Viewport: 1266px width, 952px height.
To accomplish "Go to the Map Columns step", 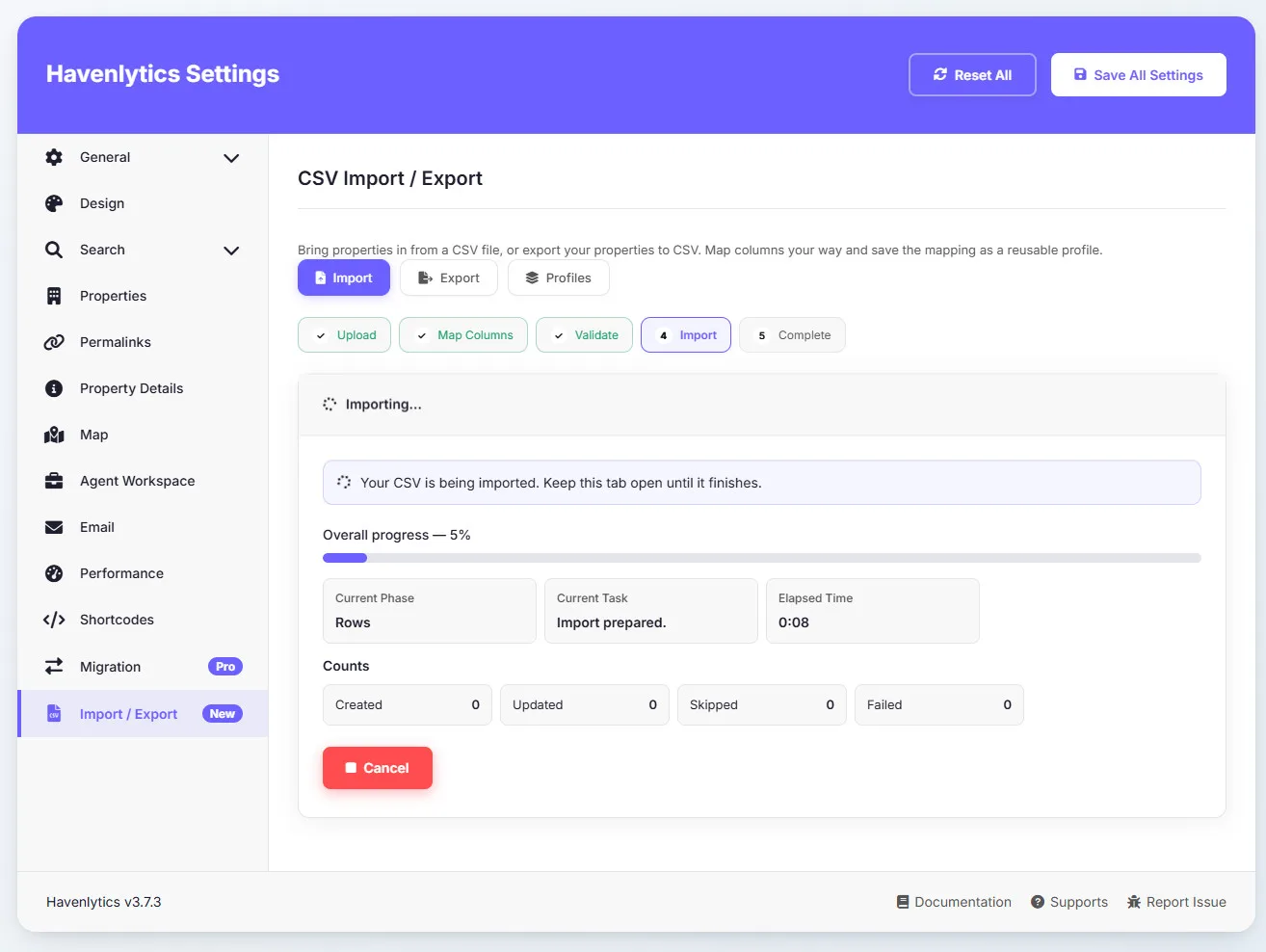I will (x=463, y=335).
